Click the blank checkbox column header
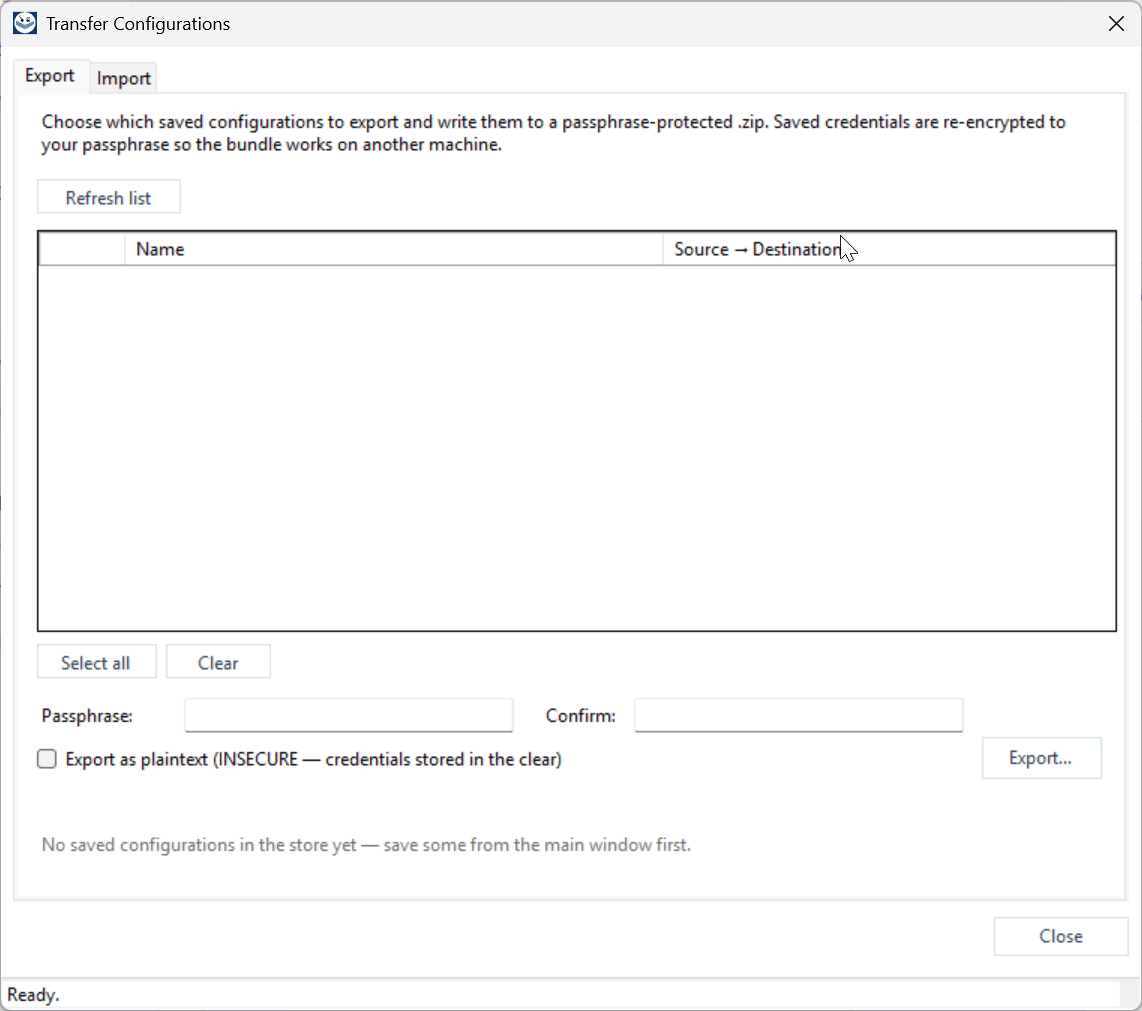The height and width of the screenshot is (1011, 1142). pyautogui.click(x=82, y=249)
